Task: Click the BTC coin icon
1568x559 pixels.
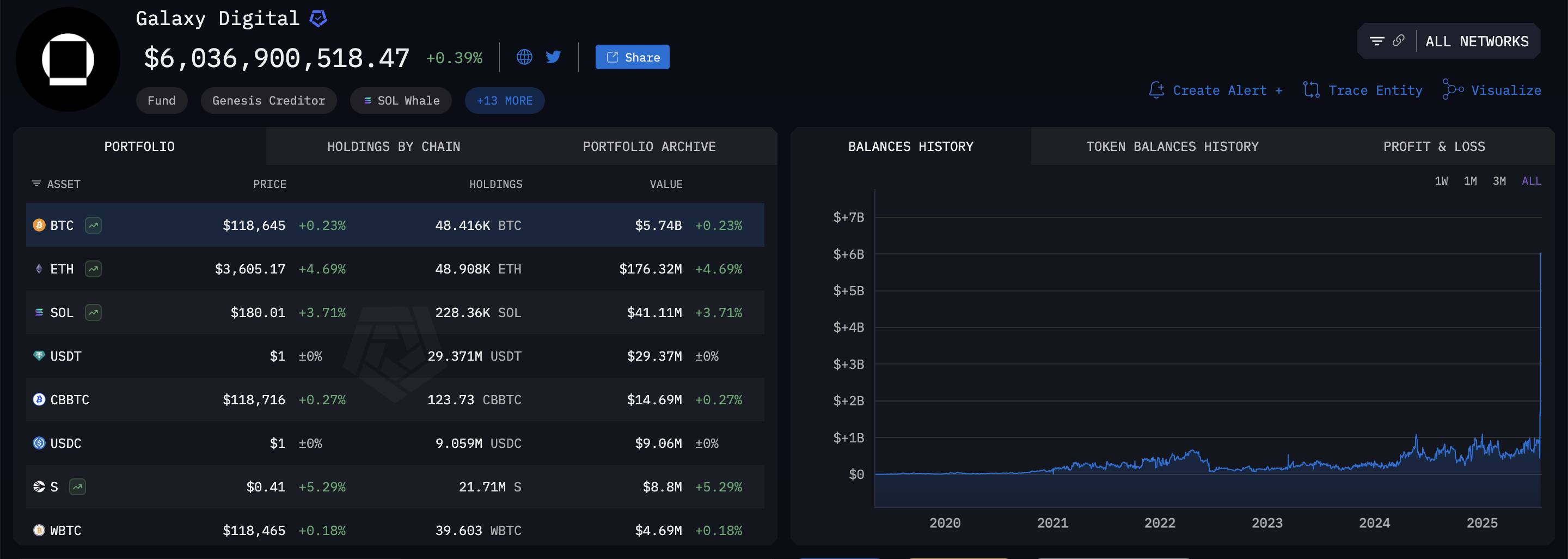Action: click(x=39, y=226)
